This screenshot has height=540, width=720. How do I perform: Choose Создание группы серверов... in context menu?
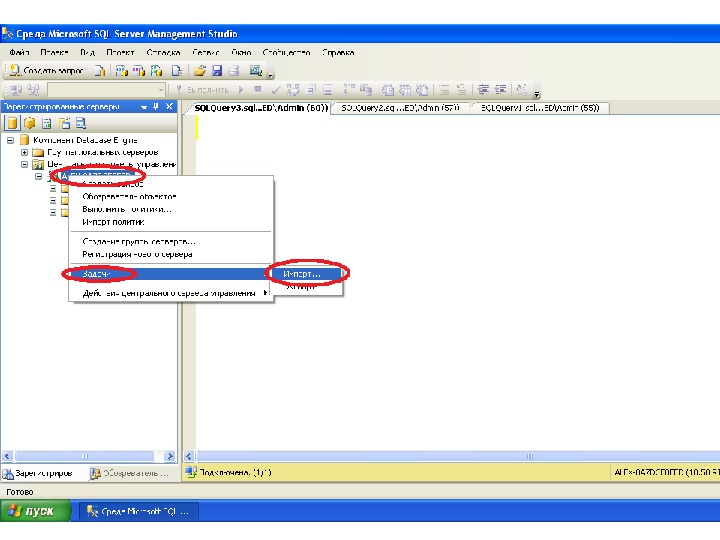[x=139, y=242]
